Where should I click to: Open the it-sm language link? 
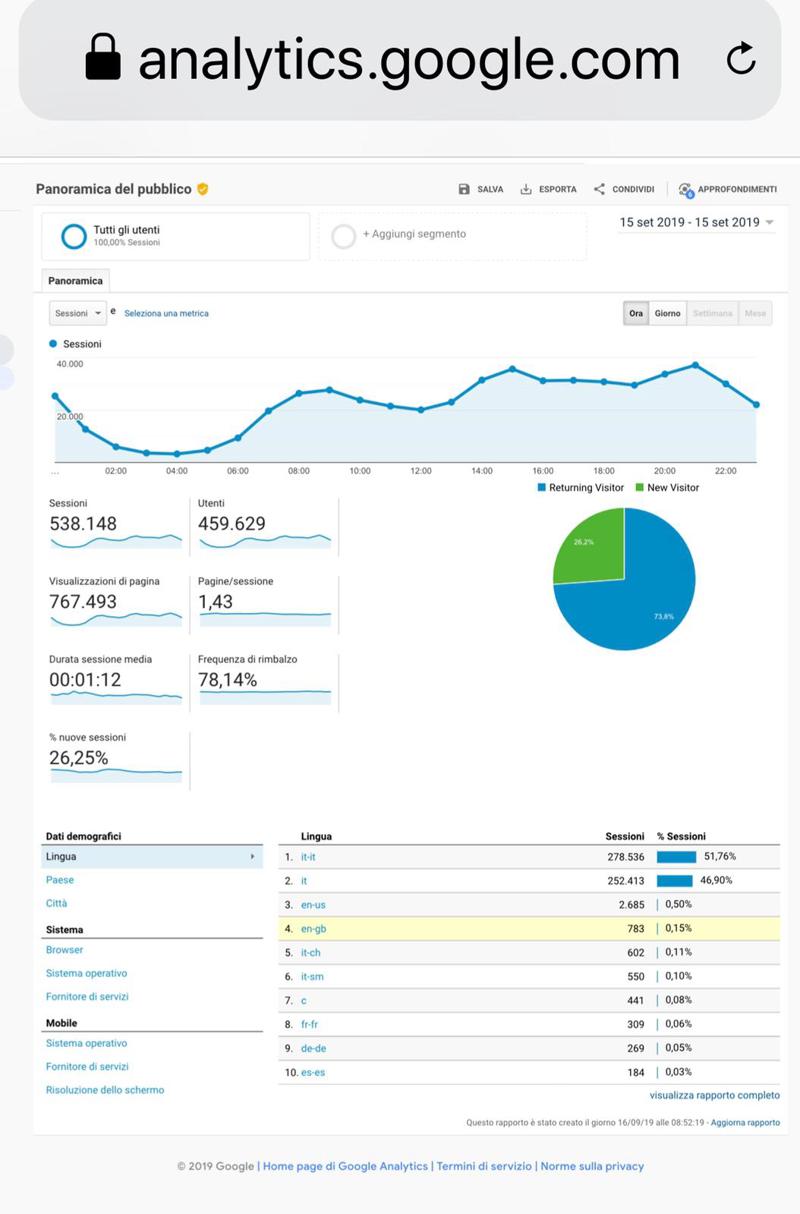point(311,977)
